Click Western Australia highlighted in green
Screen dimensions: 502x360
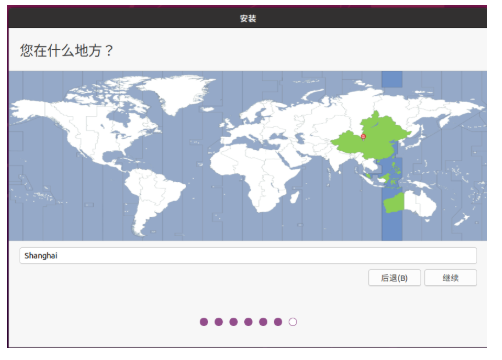394,203
